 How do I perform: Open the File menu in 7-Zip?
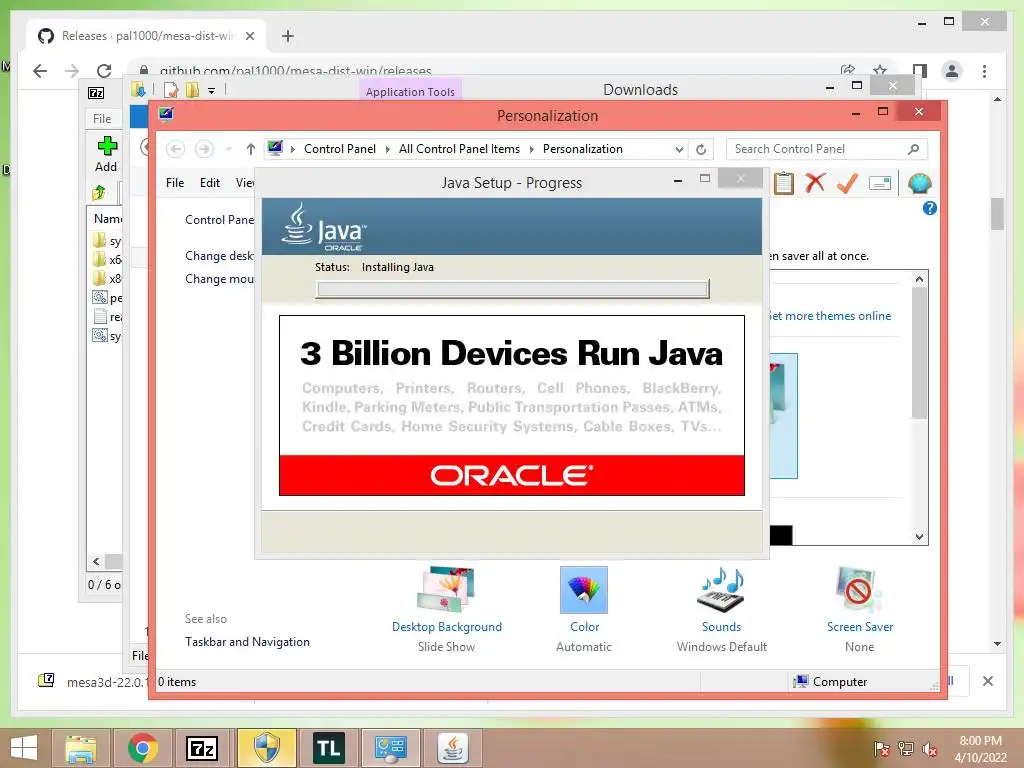point(102,119)
